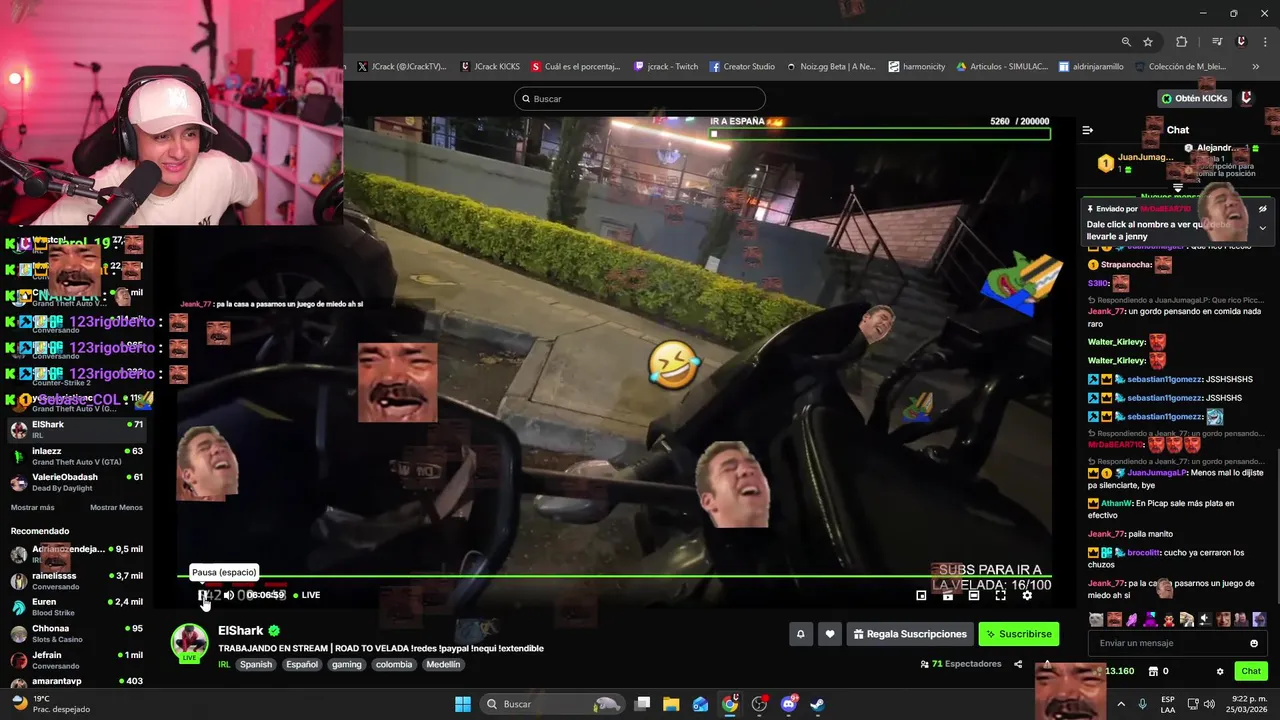Collapse the chat panel arrow icon
Image resolution: width=1280 pixels, height=720 pixels.
tap(1088, 130)
